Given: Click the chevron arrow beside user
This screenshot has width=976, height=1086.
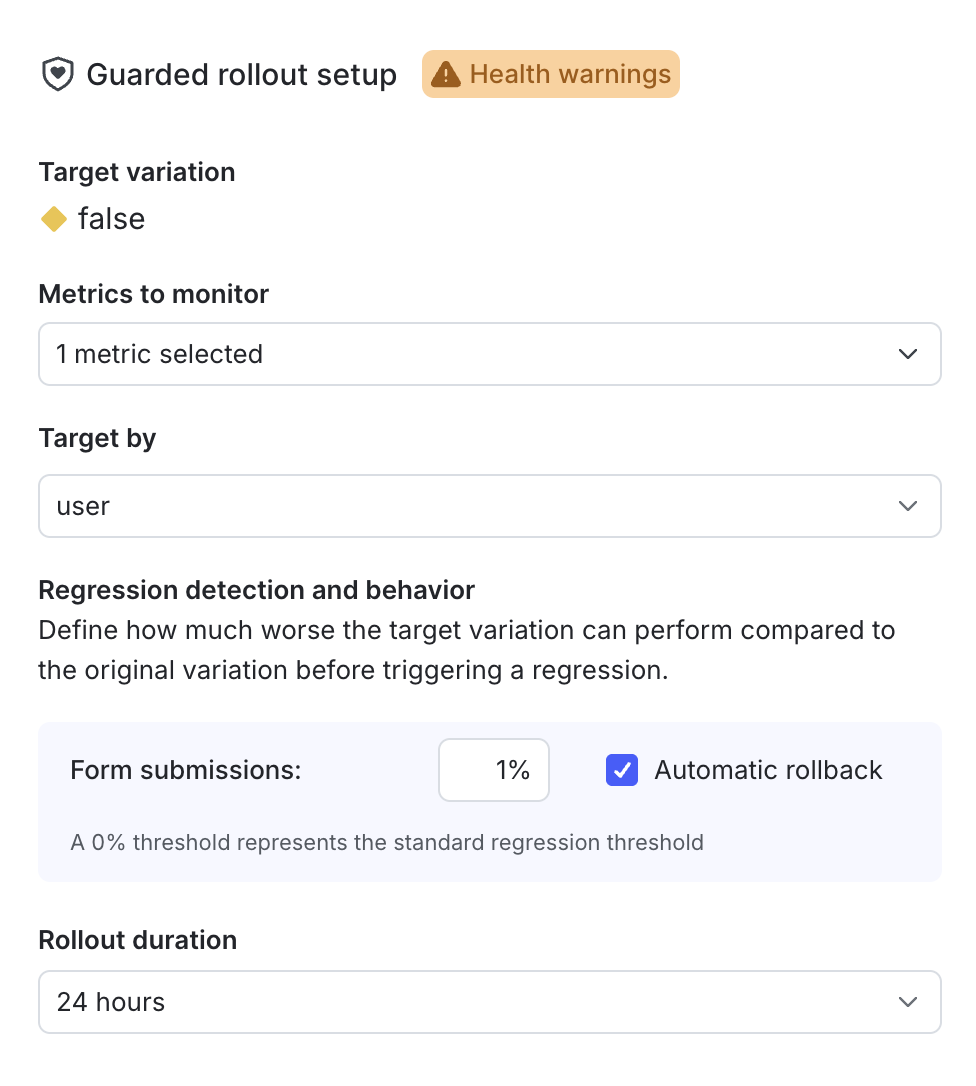Looking at the screenshot, I should point(908,506).
